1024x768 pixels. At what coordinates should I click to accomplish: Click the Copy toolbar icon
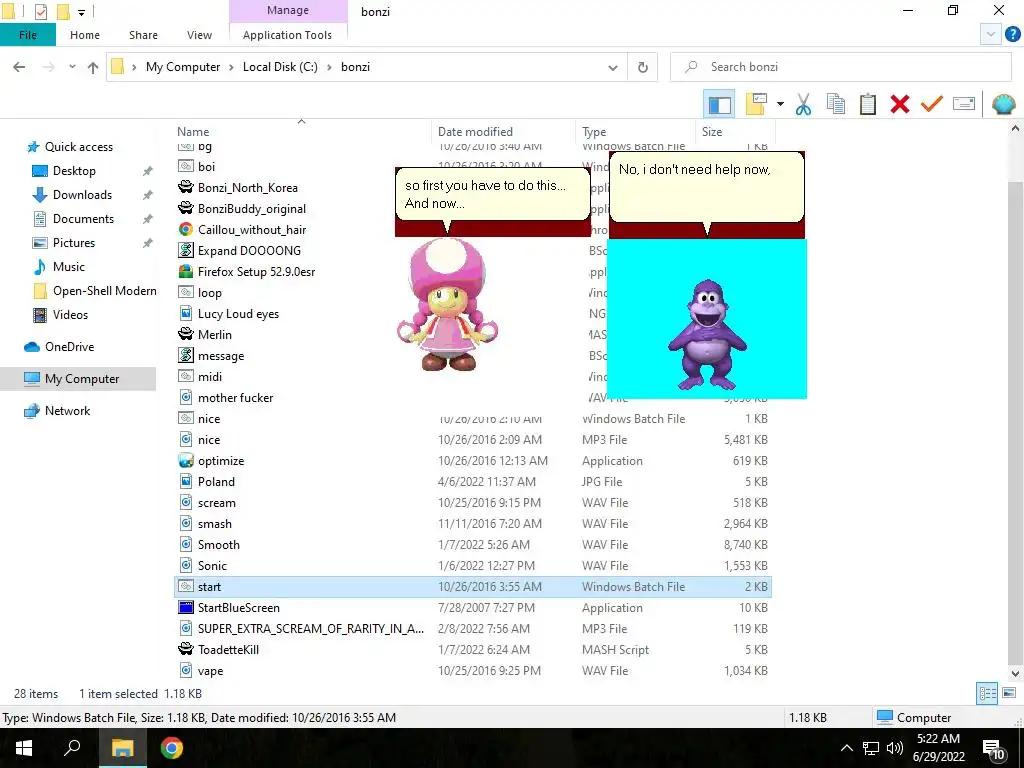[x=835, y=104]
